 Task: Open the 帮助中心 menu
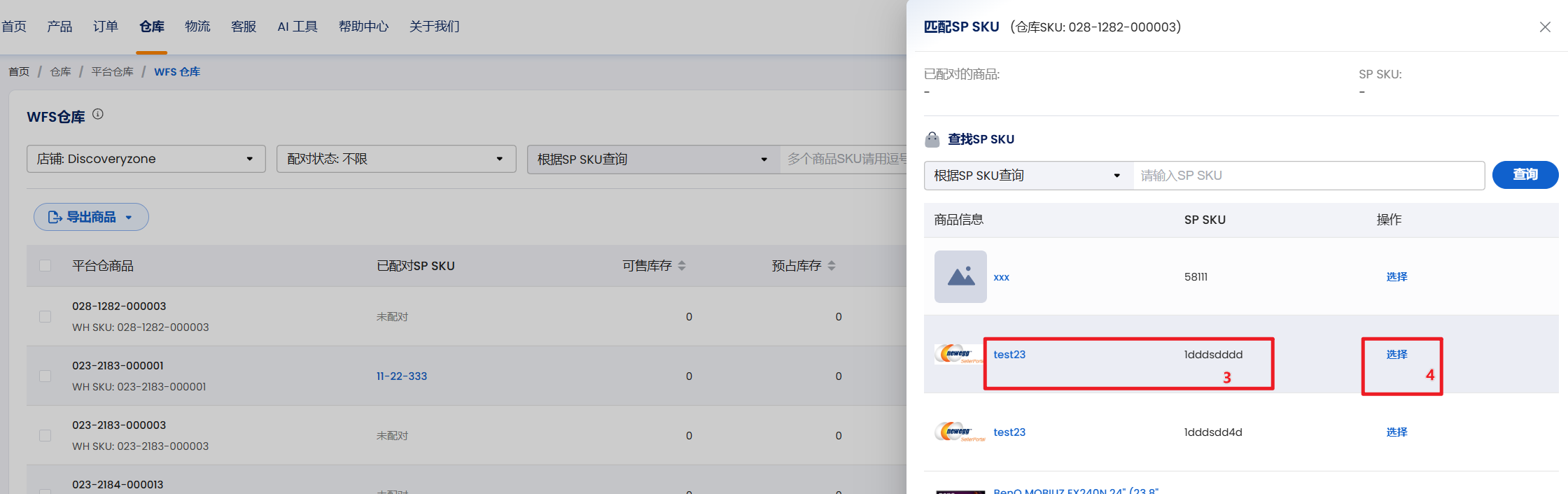(363, 27)
